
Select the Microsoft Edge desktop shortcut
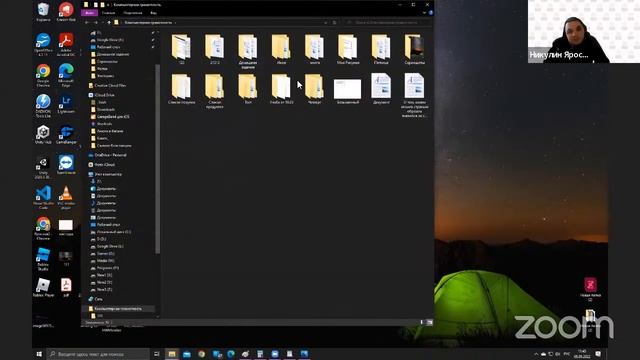(66, 75)
